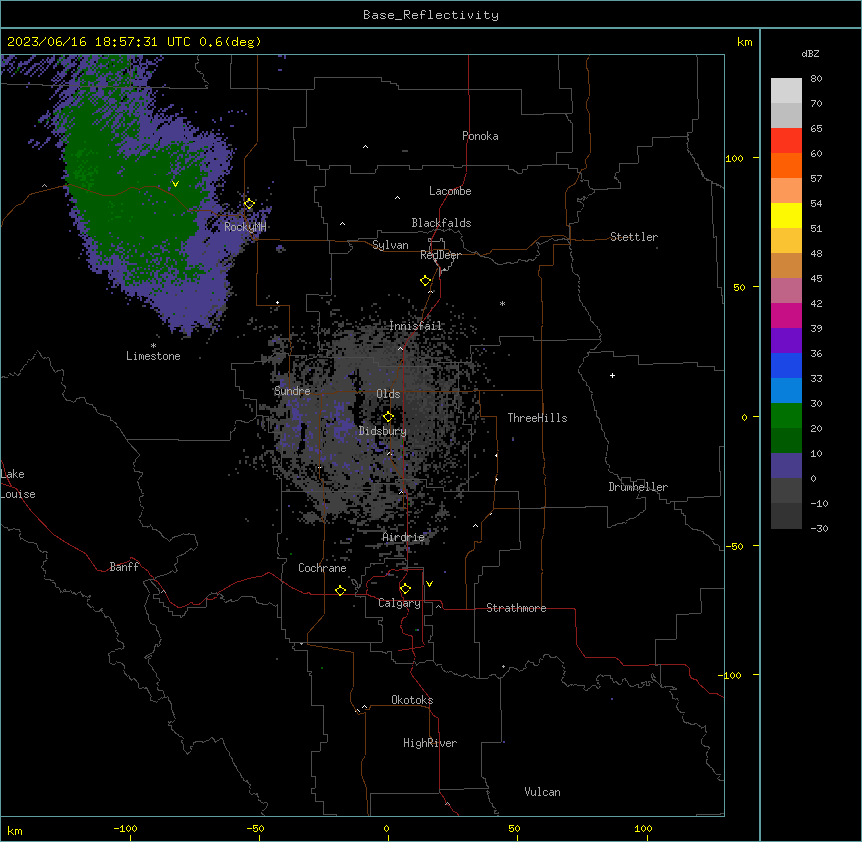
Task: Click the Lacombe city label
Action: (x=450, y=191)
